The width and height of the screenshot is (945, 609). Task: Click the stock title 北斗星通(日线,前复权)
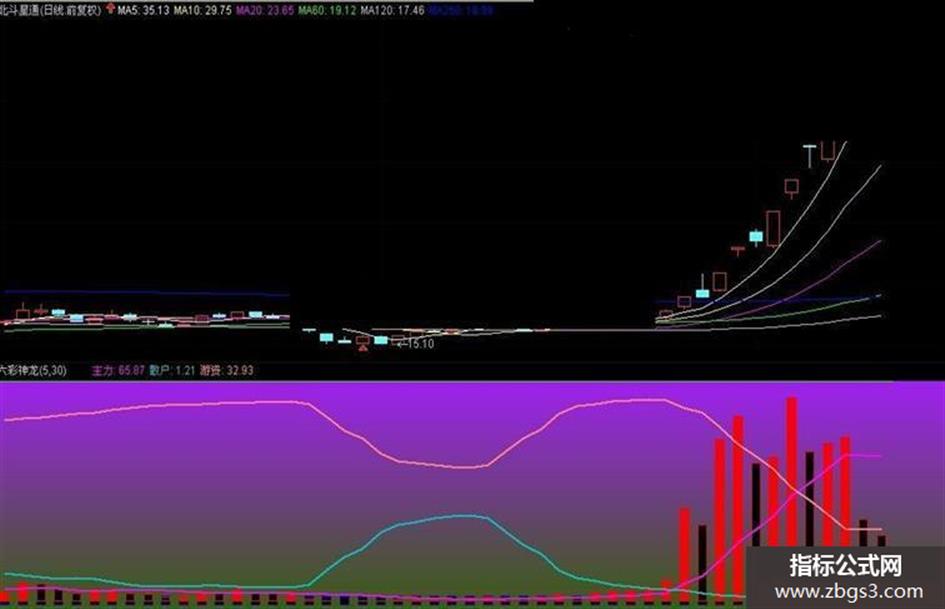(x=51, y=10)
